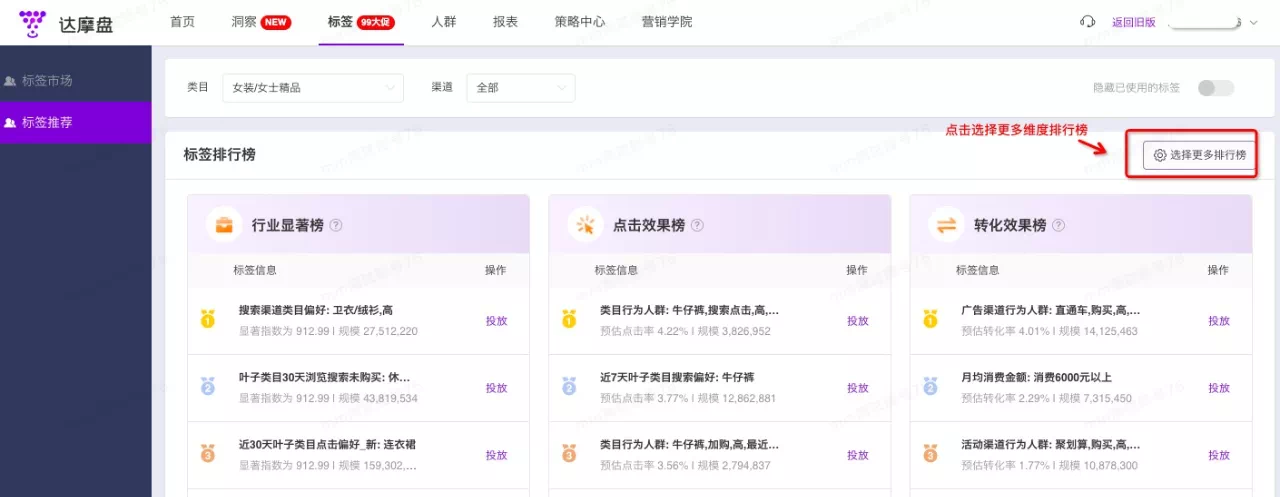Screen dimensions: 1280x497
Task: Click bronze medal beside 连衣裙 tag
Action: (208, 454)
